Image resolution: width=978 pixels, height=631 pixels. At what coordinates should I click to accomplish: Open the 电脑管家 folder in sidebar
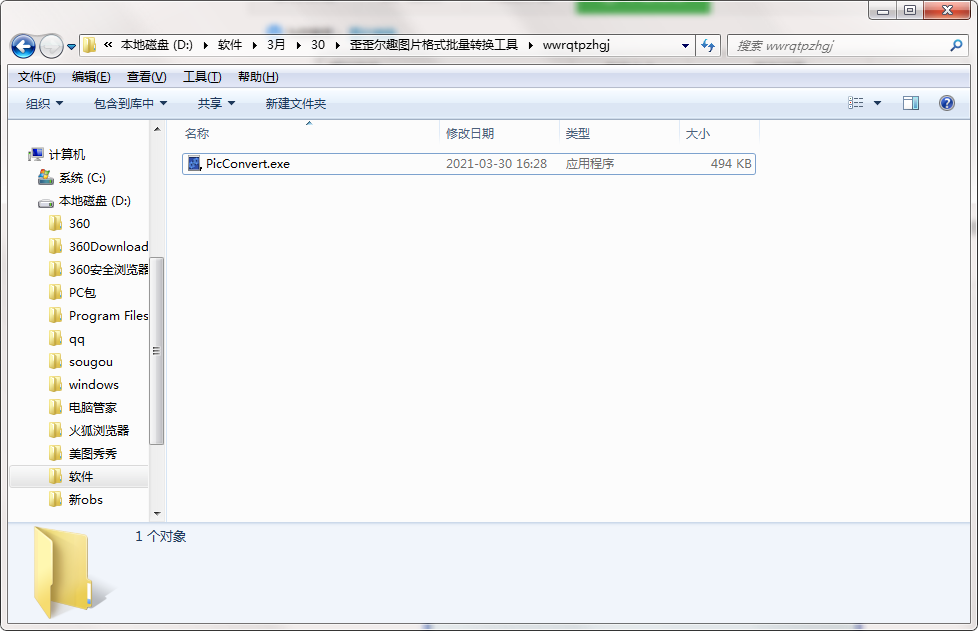(93, 408)
